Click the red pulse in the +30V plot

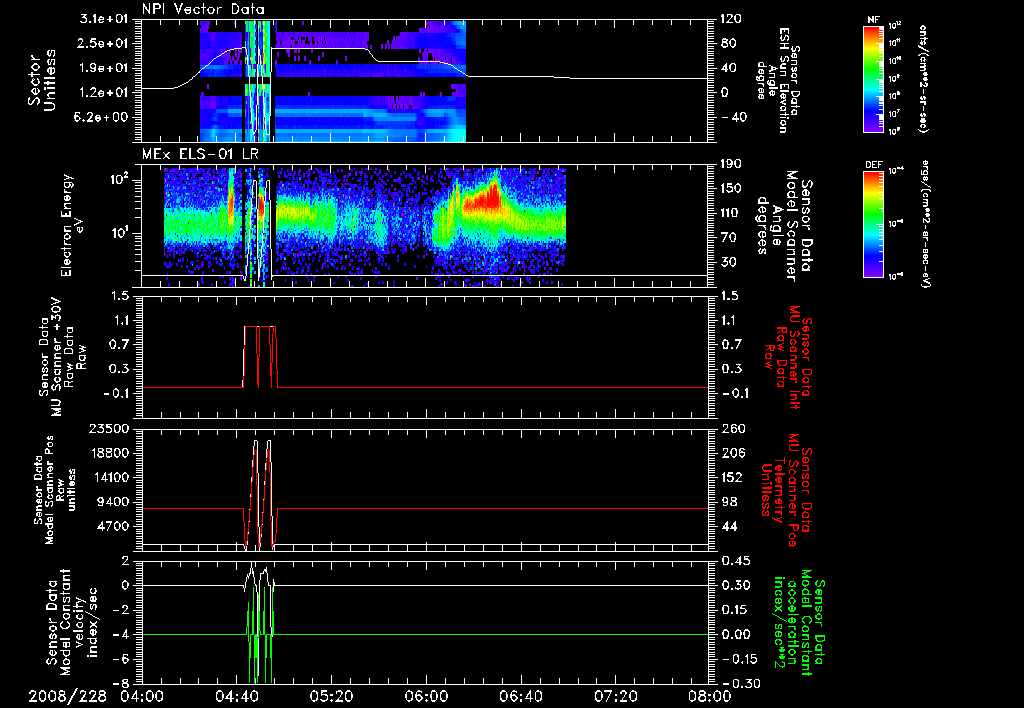pyautogui.click(x=260, y=356)
